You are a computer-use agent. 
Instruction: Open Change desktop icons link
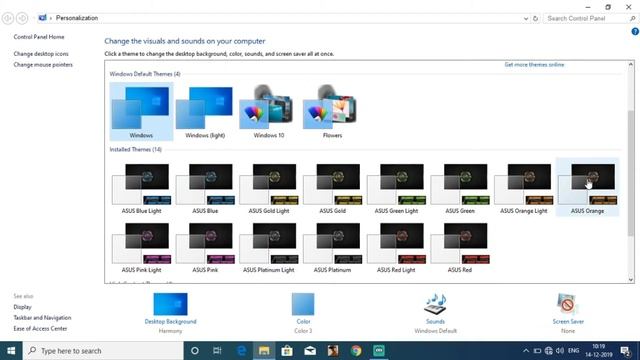tap(41, 54)
